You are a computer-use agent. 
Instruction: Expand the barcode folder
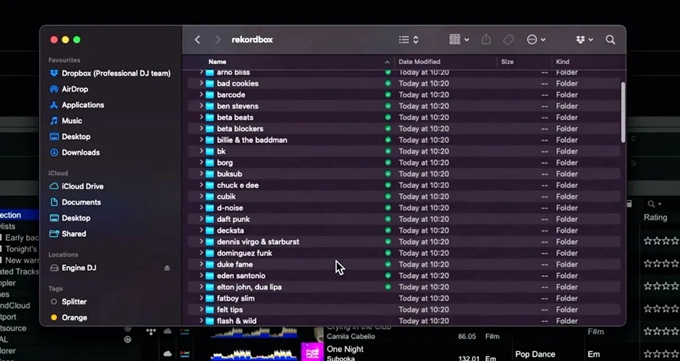pyautogui.click(x=201, y=95)
